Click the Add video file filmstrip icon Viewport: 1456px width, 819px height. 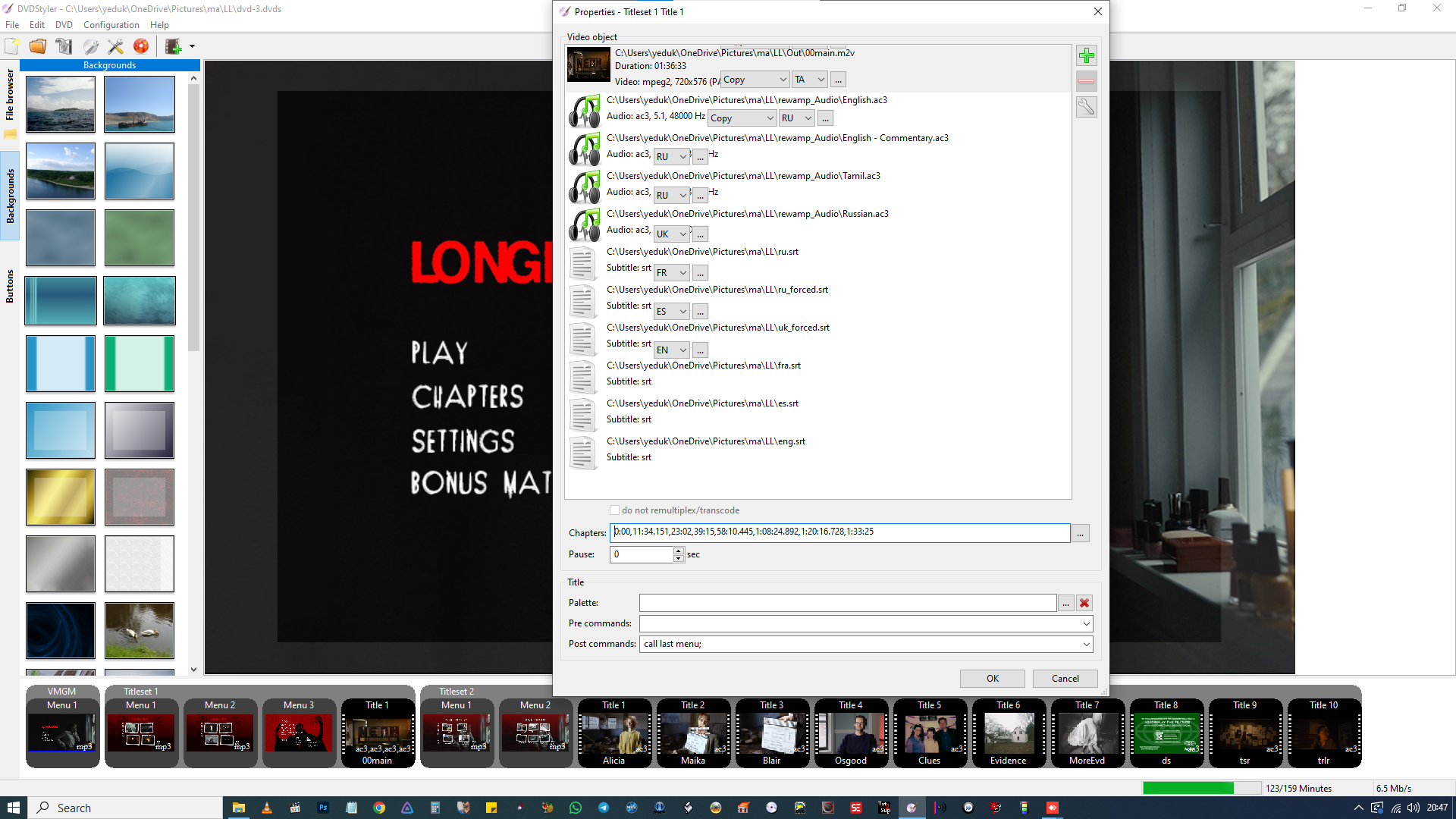[x=174, y=46]
